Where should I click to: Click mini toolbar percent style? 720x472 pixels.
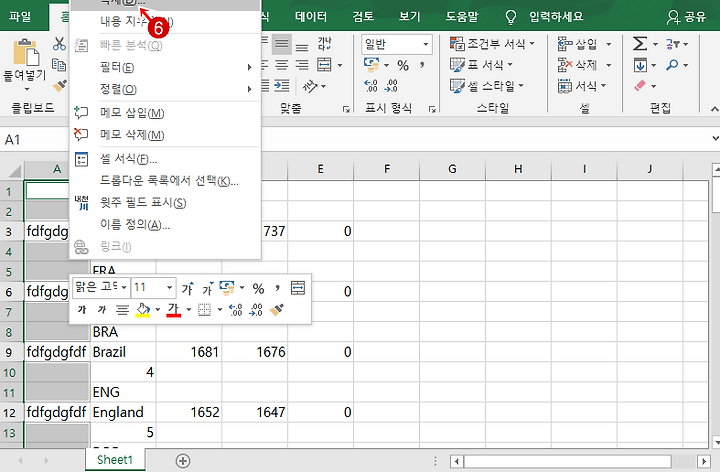click(259, 289)
